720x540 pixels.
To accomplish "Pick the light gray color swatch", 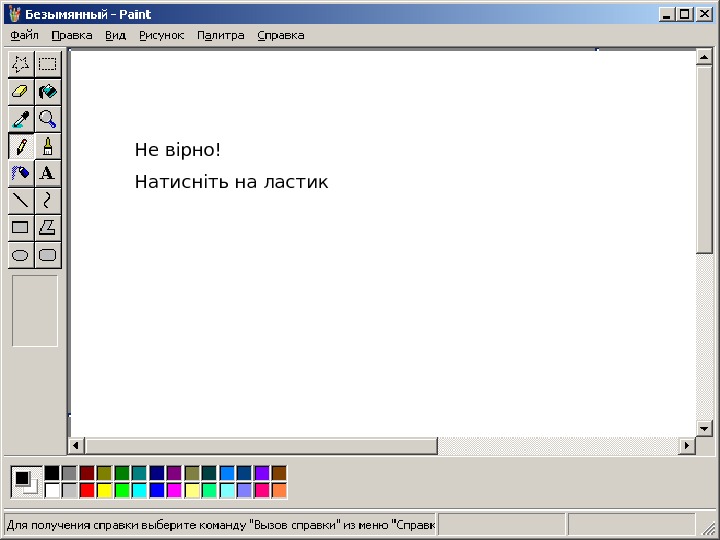I will [x=69, y=490].
